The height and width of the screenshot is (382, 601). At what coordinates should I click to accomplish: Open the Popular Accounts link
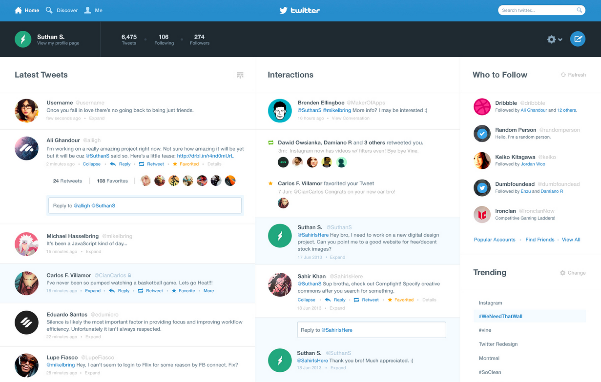pos(494,240)
